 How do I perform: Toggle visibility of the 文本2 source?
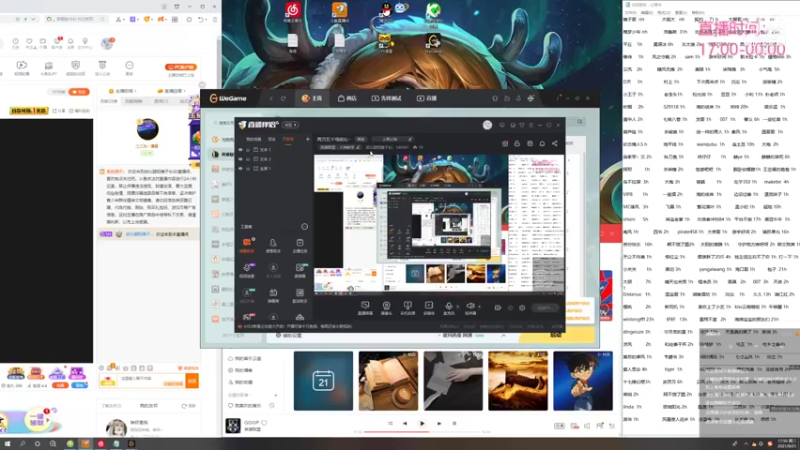241,159
